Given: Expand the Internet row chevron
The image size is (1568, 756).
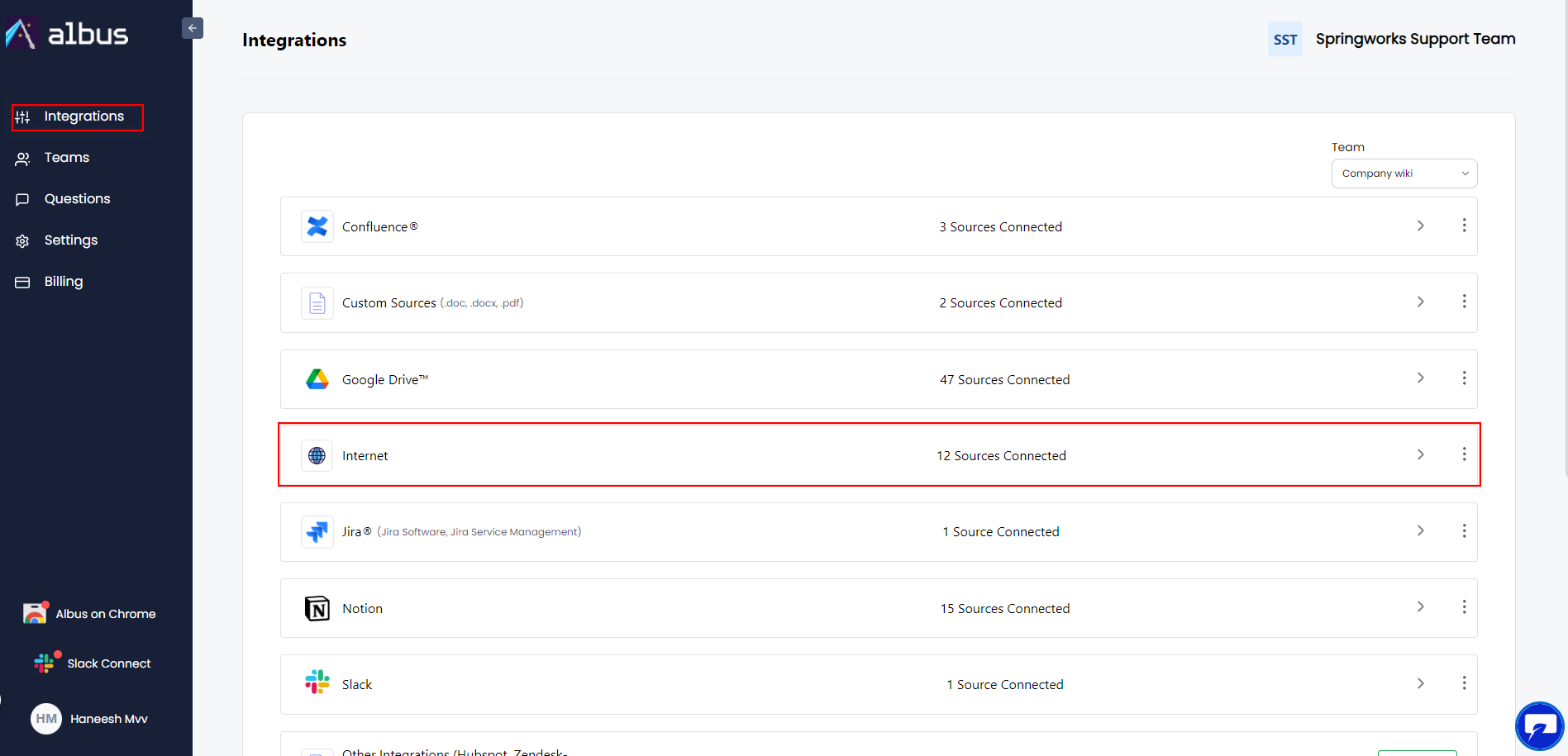Looking at the screenshot, I should pyautogui.click(x=1421, y=454).
